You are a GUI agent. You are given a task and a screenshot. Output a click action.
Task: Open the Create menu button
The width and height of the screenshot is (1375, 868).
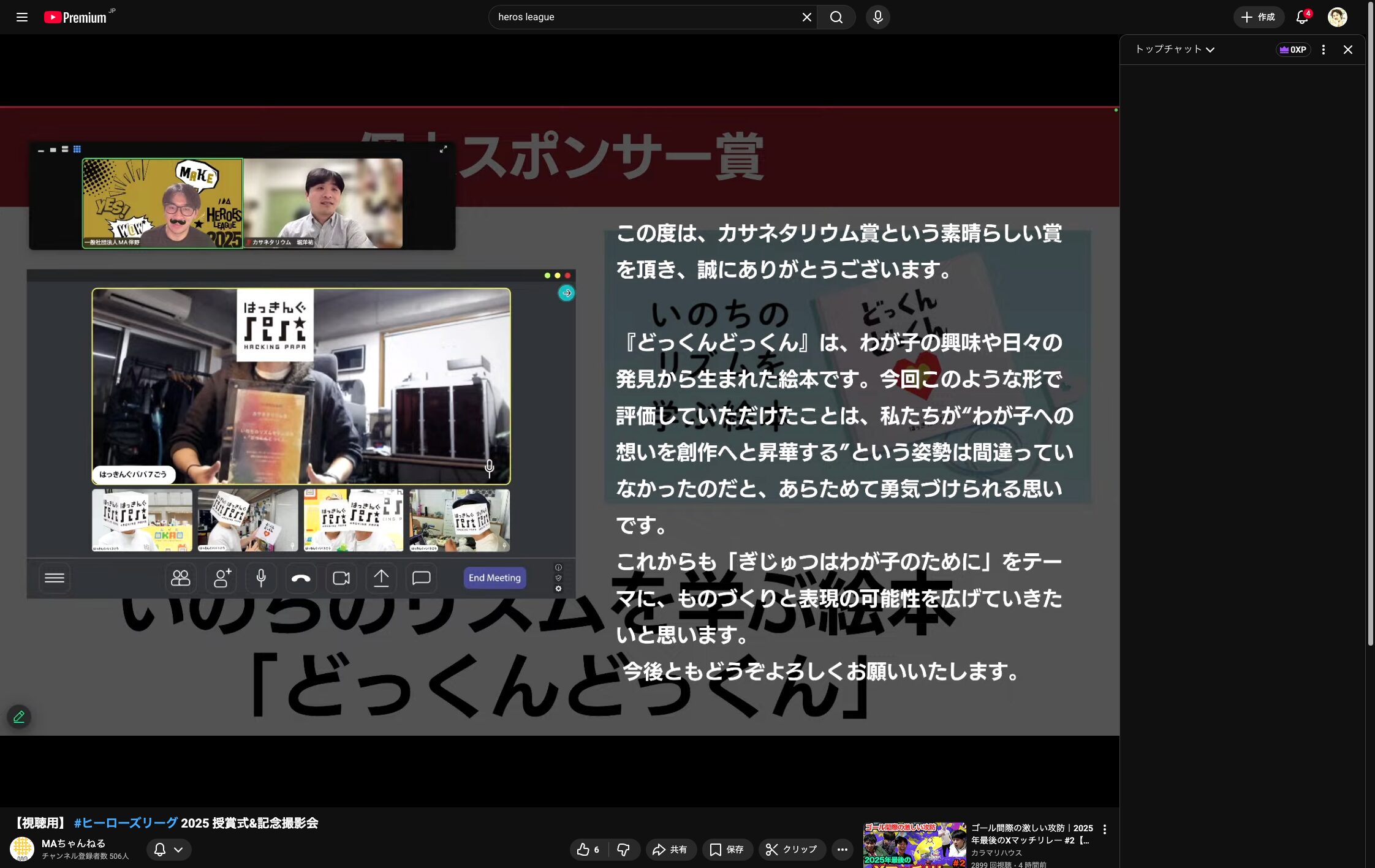pos(1258,17)
